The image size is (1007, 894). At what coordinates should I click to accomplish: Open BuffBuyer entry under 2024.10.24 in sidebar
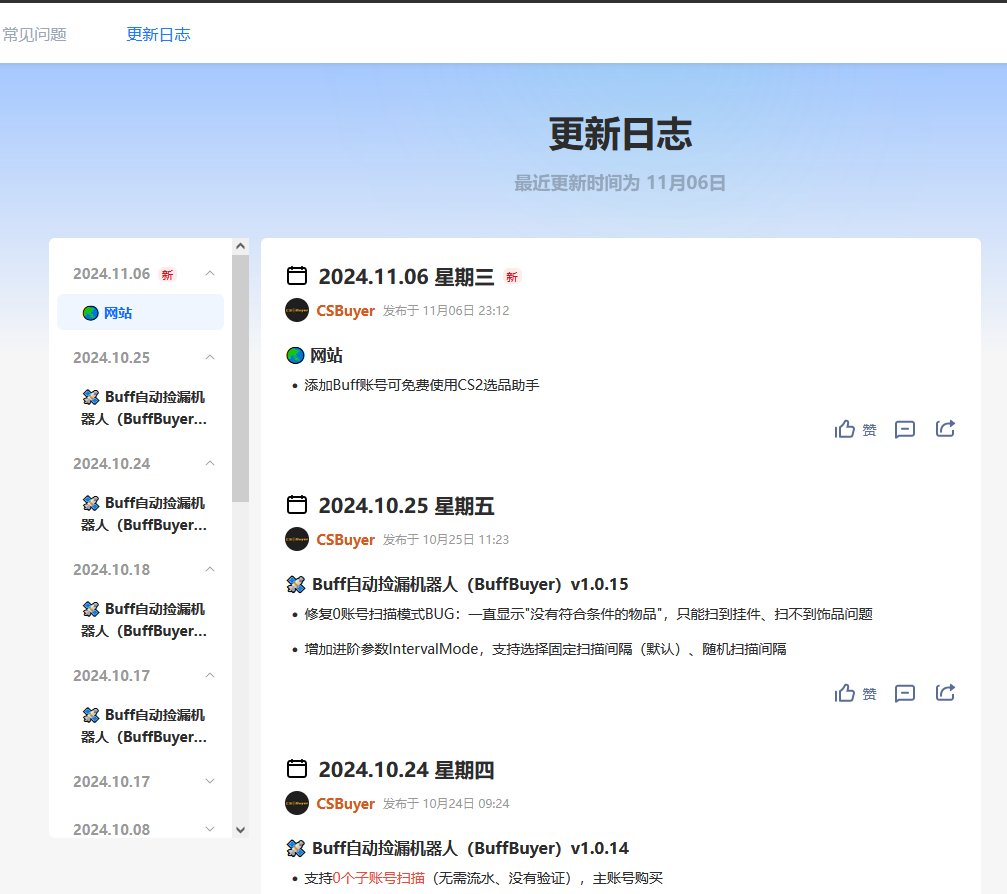tap(144, 514)
